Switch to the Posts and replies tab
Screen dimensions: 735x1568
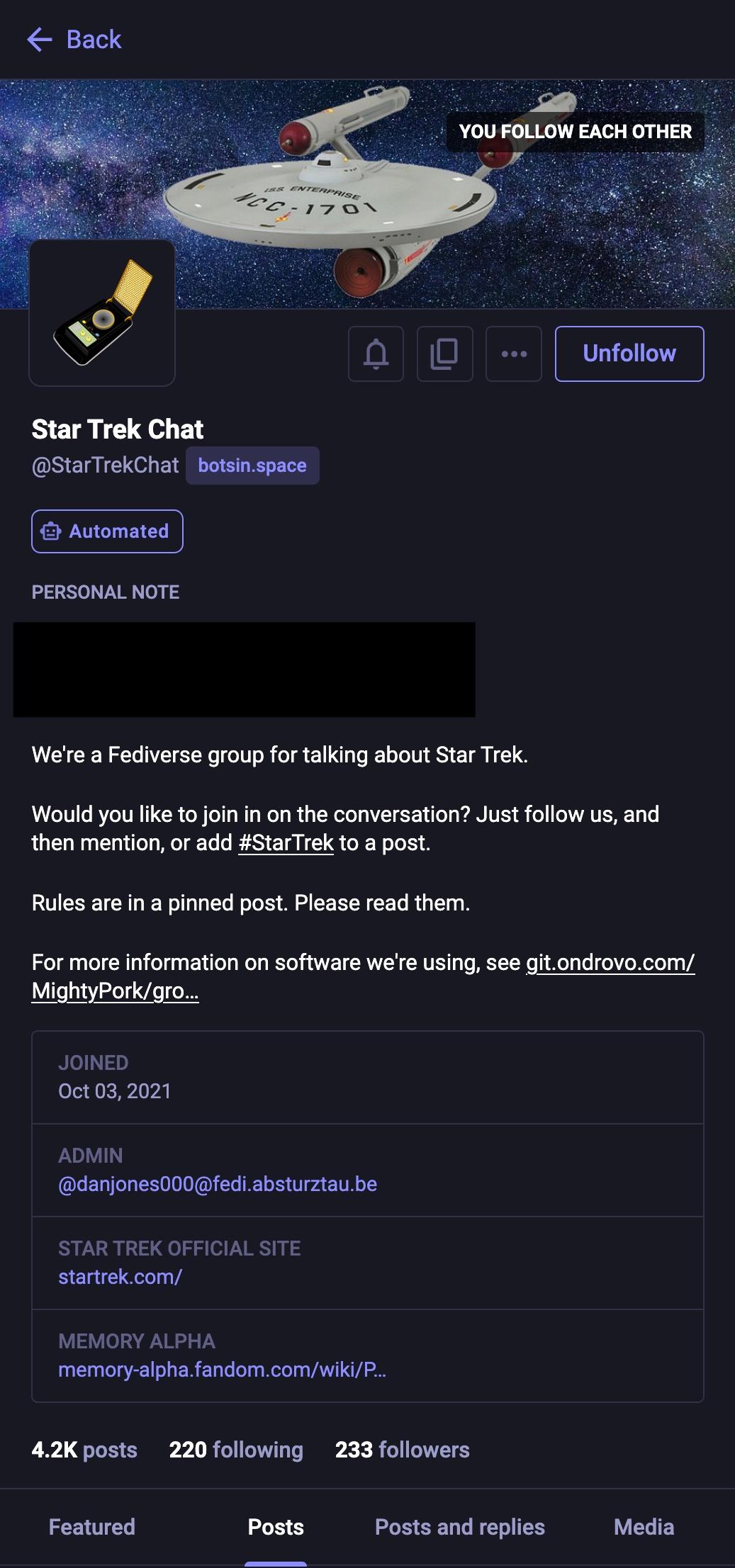pos(459,1527)
